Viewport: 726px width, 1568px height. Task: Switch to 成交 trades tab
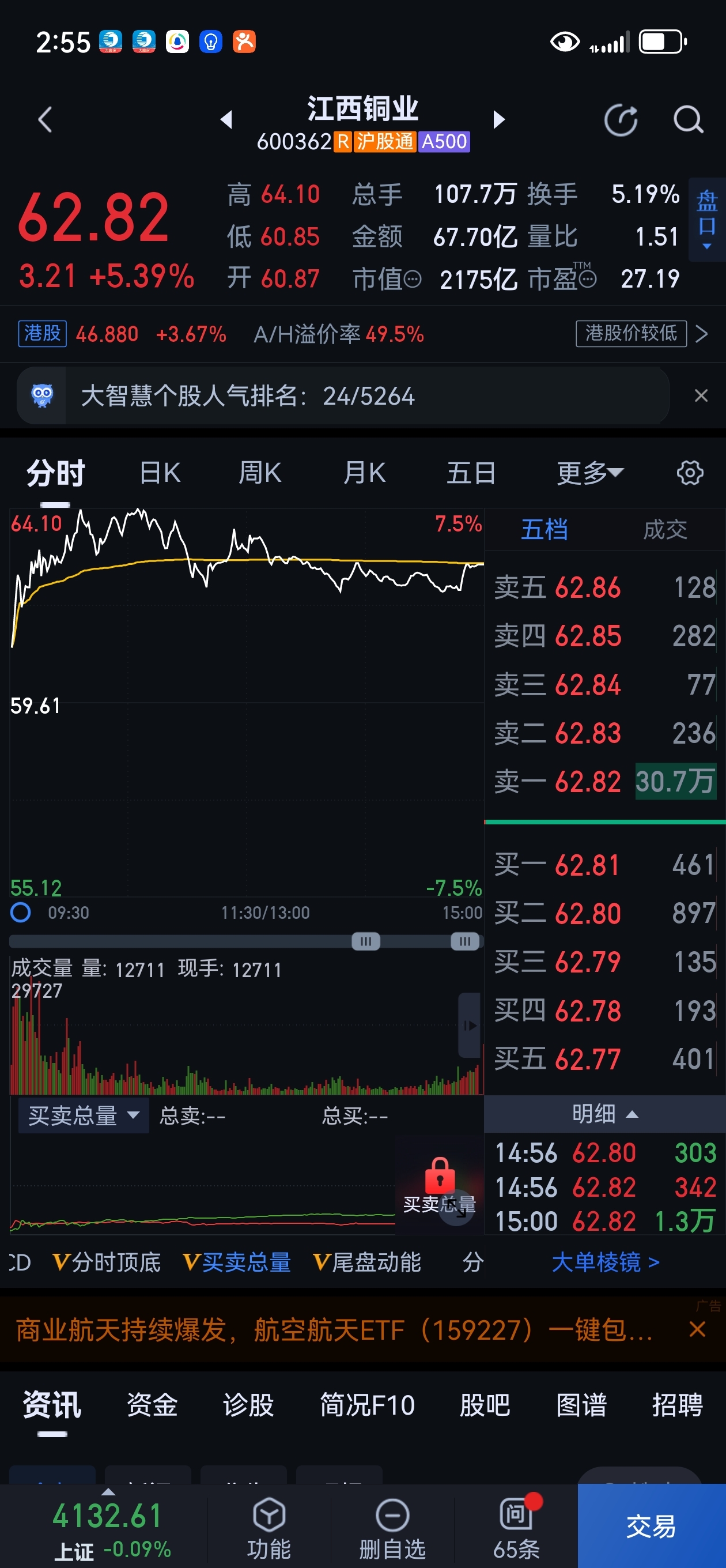point(665,530)
